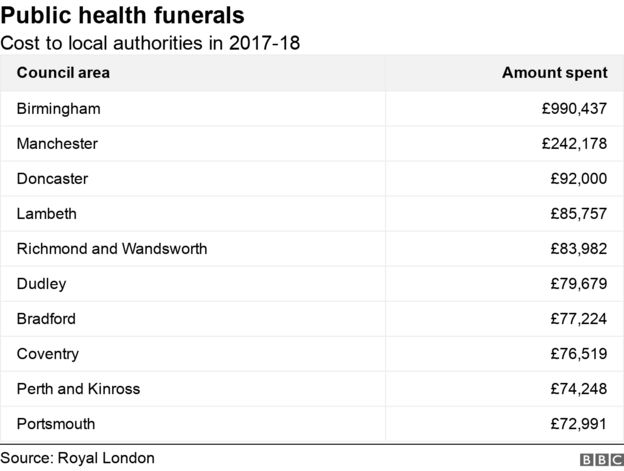
Task: Select the Amount spent column header
Action: [555, 73]
